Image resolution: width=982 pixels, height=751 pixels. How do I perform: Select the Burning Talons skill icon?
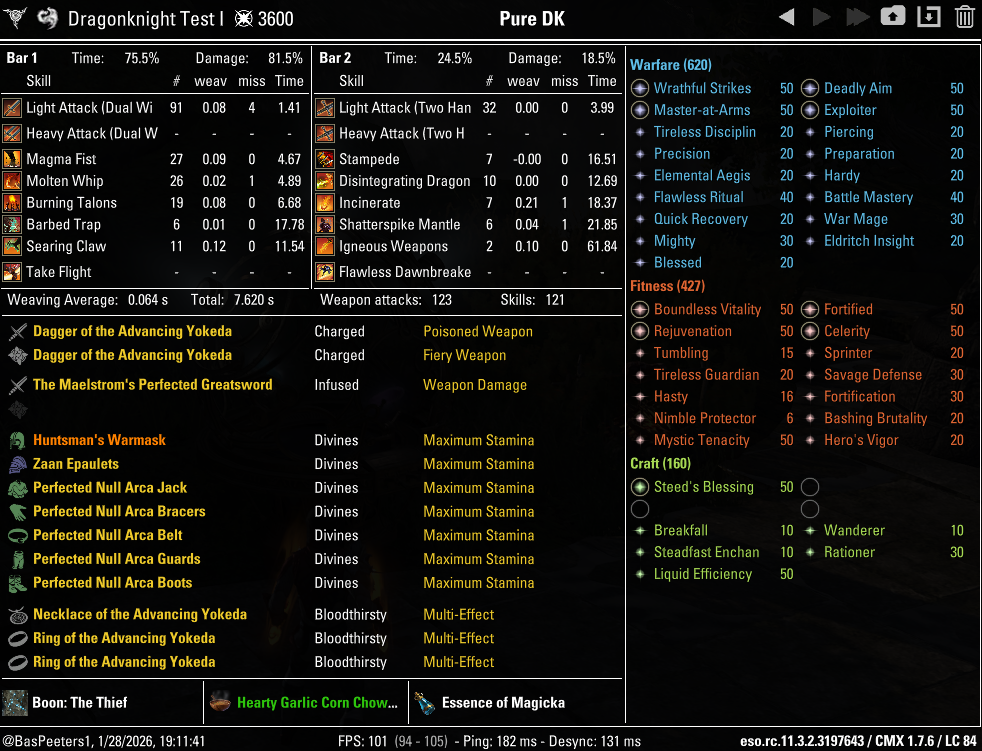(x=12, y=203)
